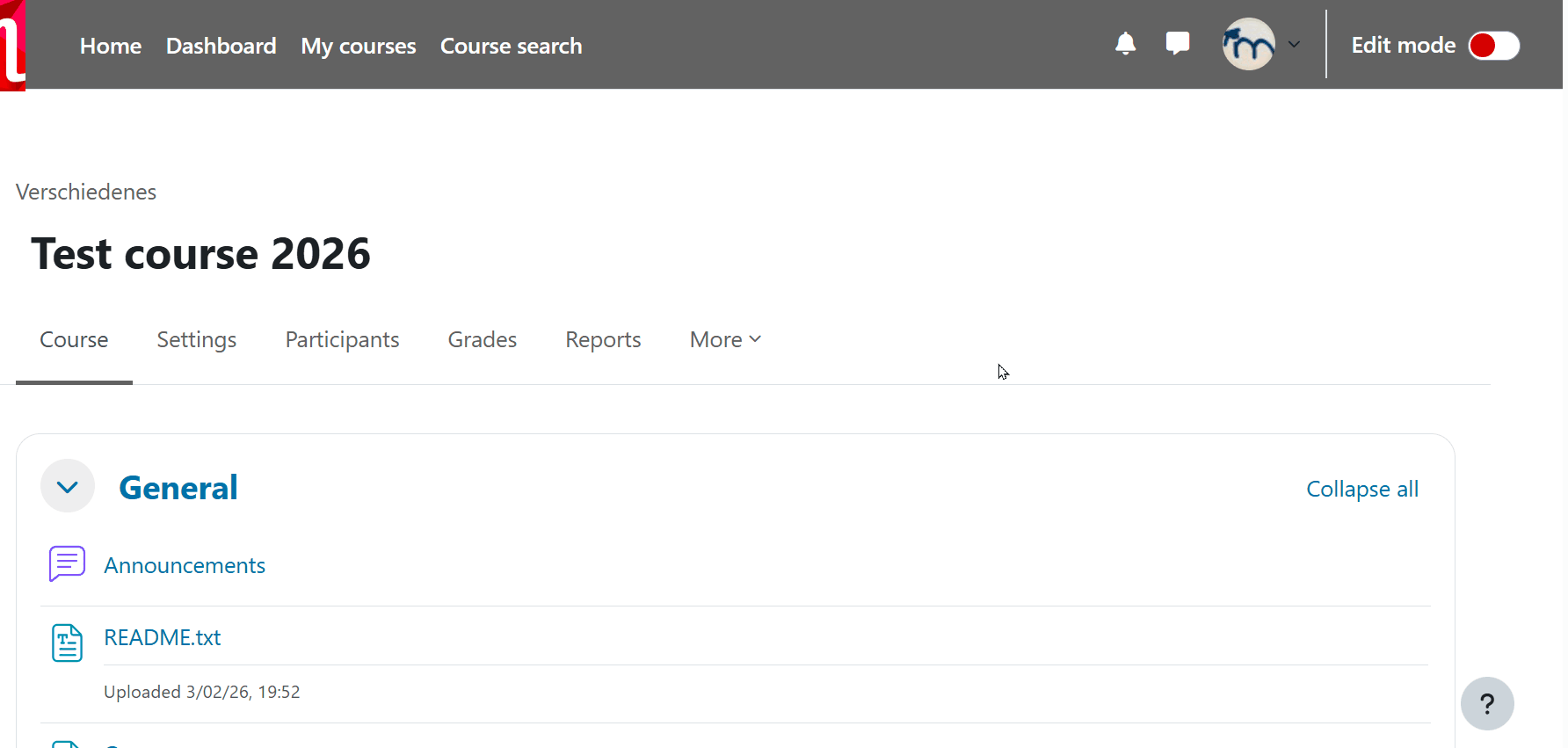Open the Reports tab
1568x748 pixels.
(603, 340)
